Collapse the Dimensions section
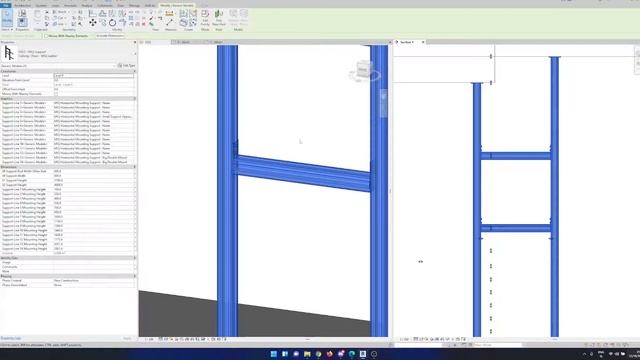The image size is (640, 360). (x=134, y=167)
